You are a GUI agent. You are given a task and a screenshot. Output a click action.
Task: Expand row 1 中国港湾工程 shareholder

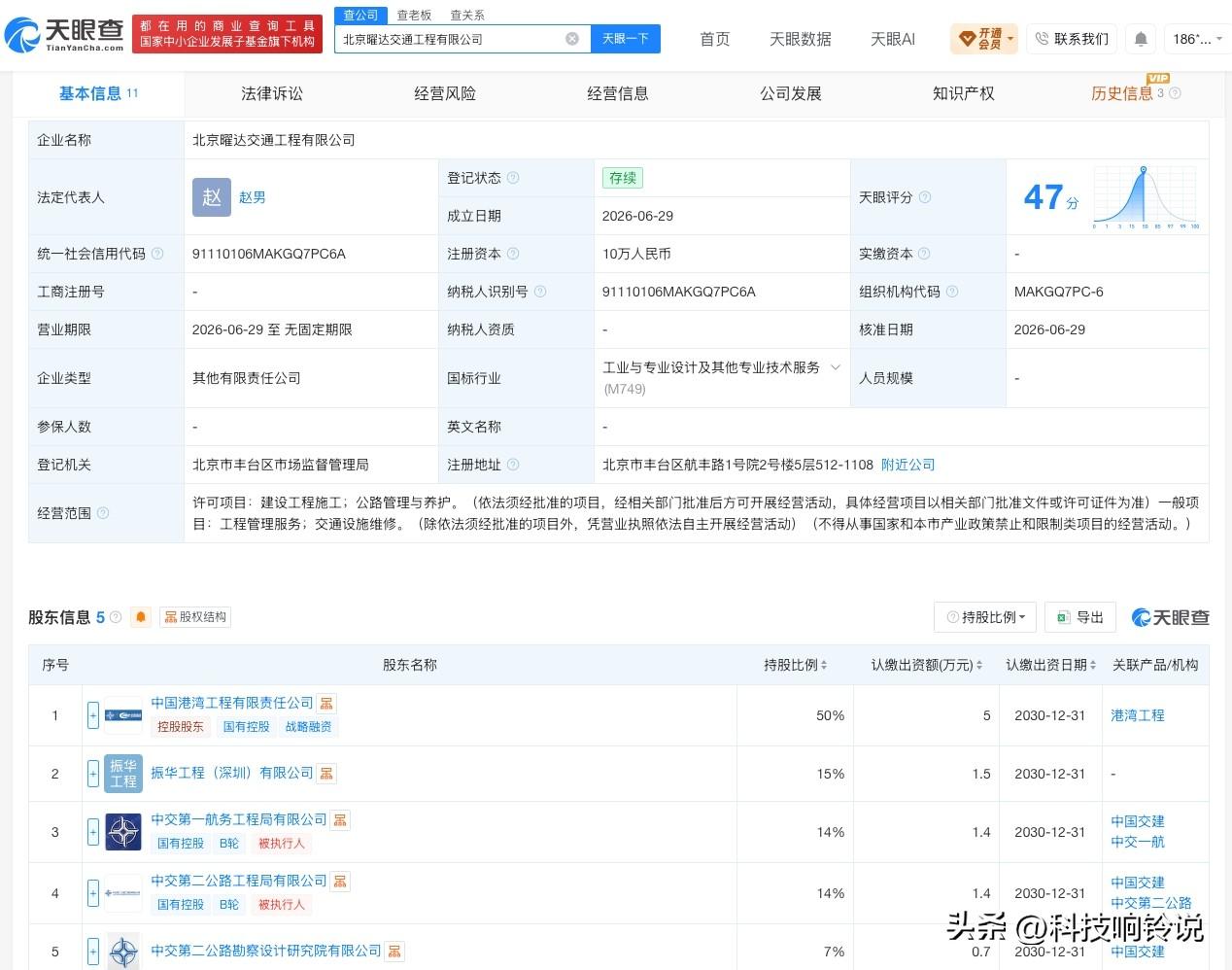click(x=93, y=715)
